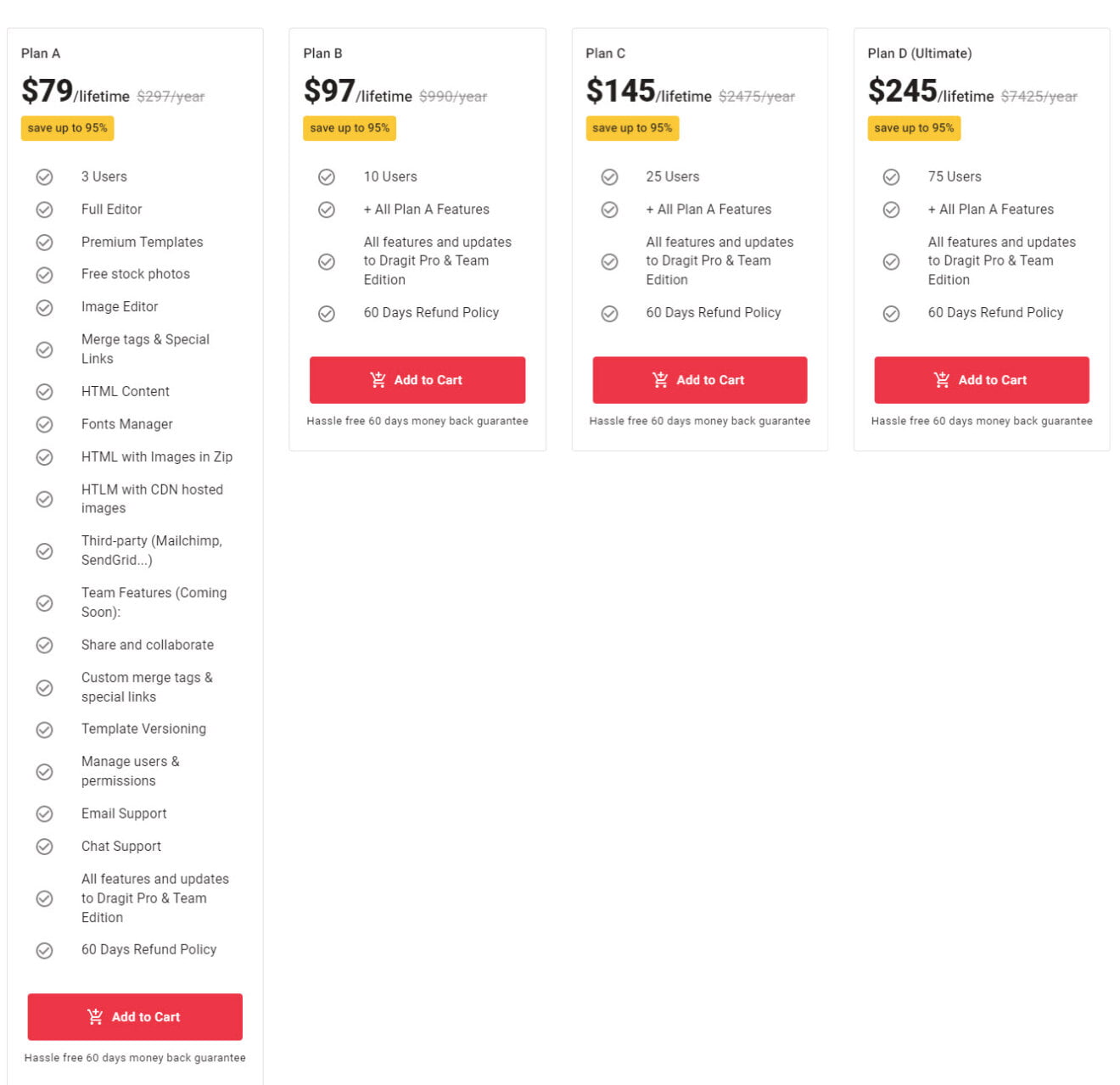Screen dimensions: 1120x1085
Task: Click the Plan B heading
Action: click(322, 53)
